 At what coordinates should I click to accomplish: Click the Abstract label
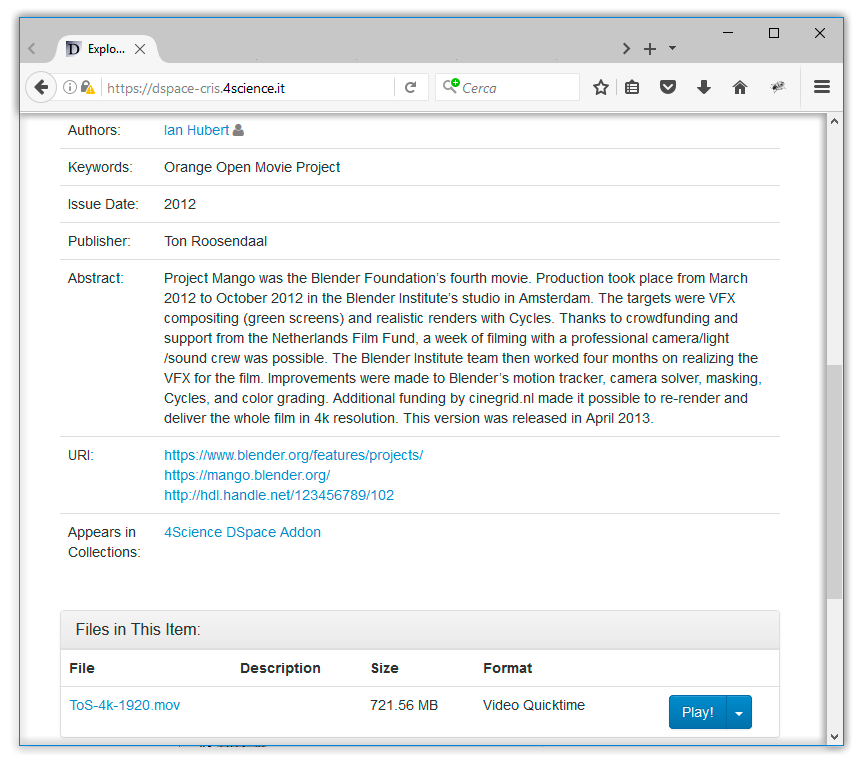click(96, 278)
